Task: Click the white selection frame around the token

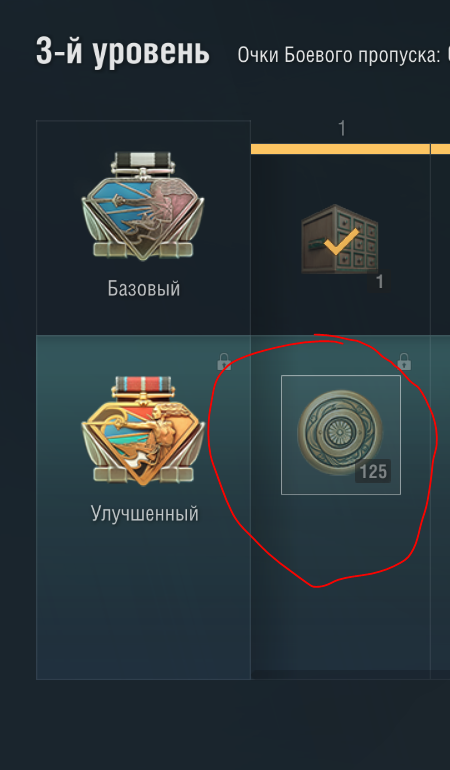Action: (x=341, y=435)
